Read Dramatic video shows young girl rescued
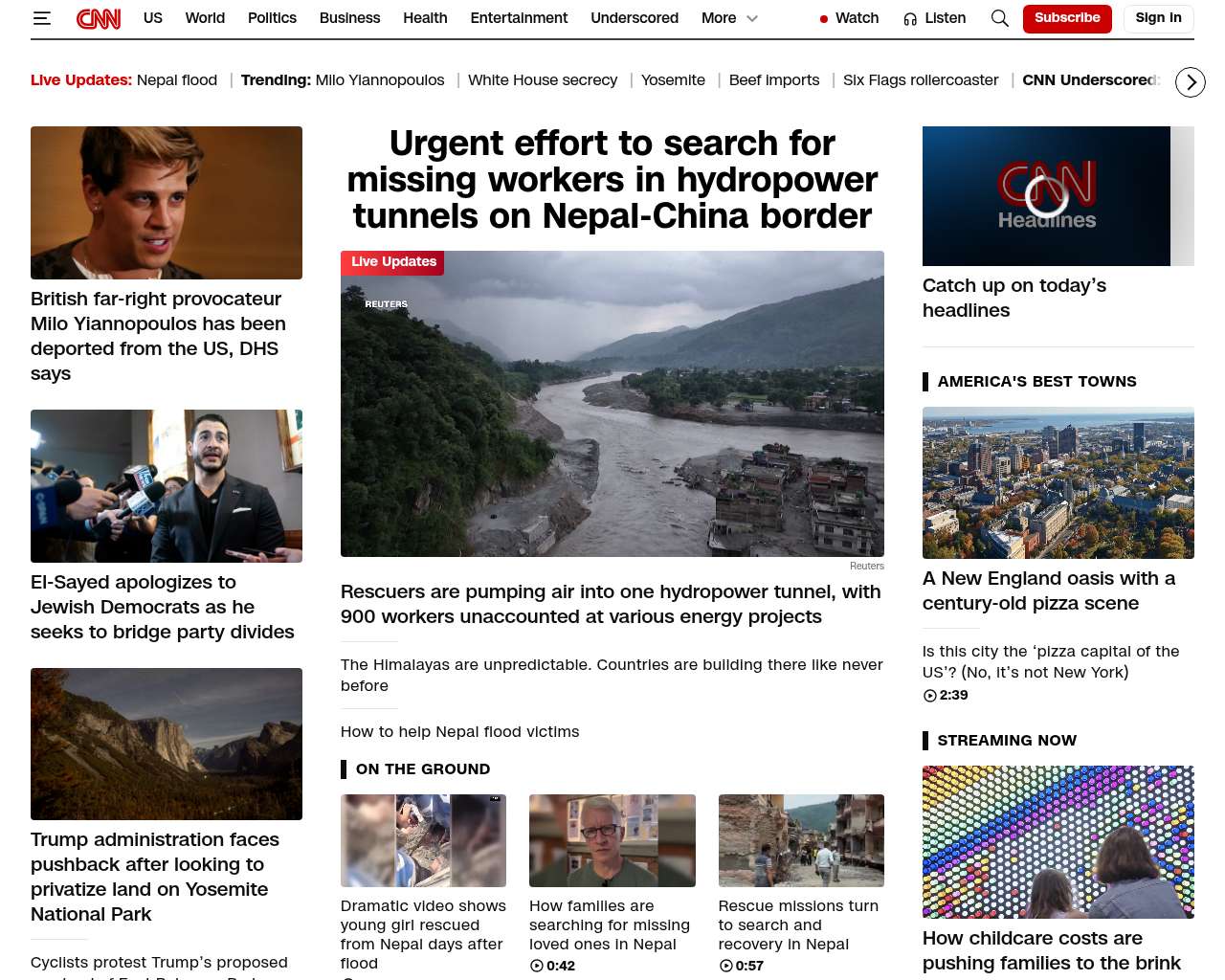Screen dimensions: 1225x980 pos(423,934)
